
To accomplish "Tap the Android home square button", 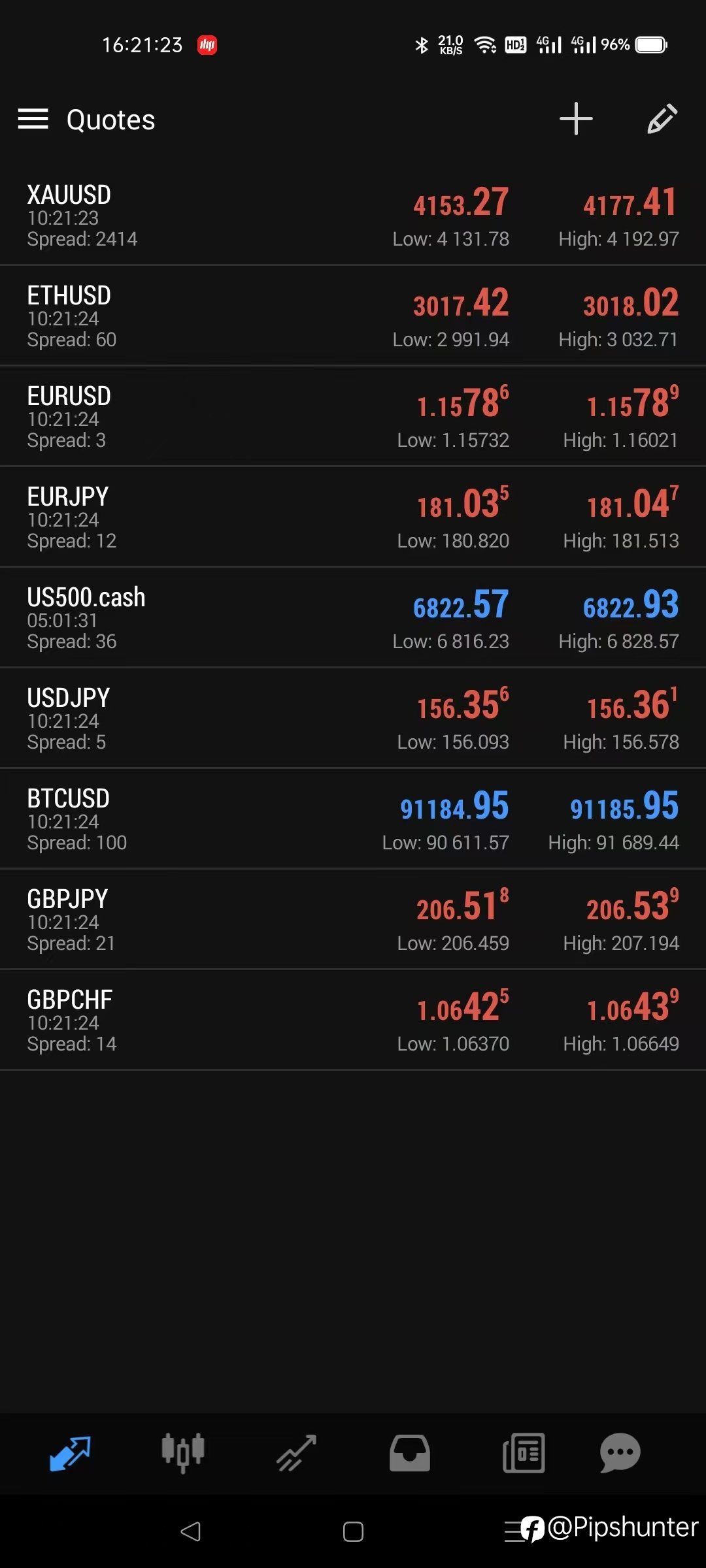I will 353,1531.
